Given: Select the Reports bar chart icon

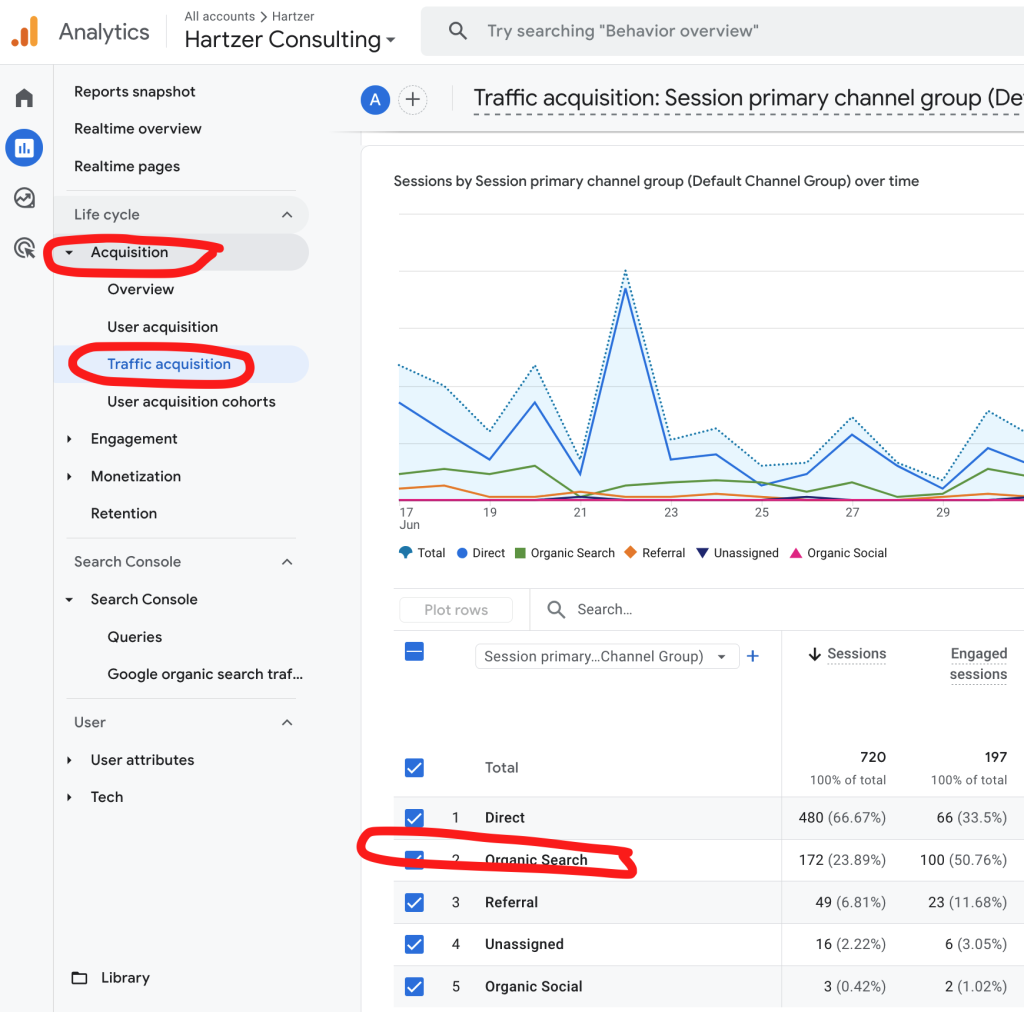Looking at the screenshot, I should (x=24, y=148).
